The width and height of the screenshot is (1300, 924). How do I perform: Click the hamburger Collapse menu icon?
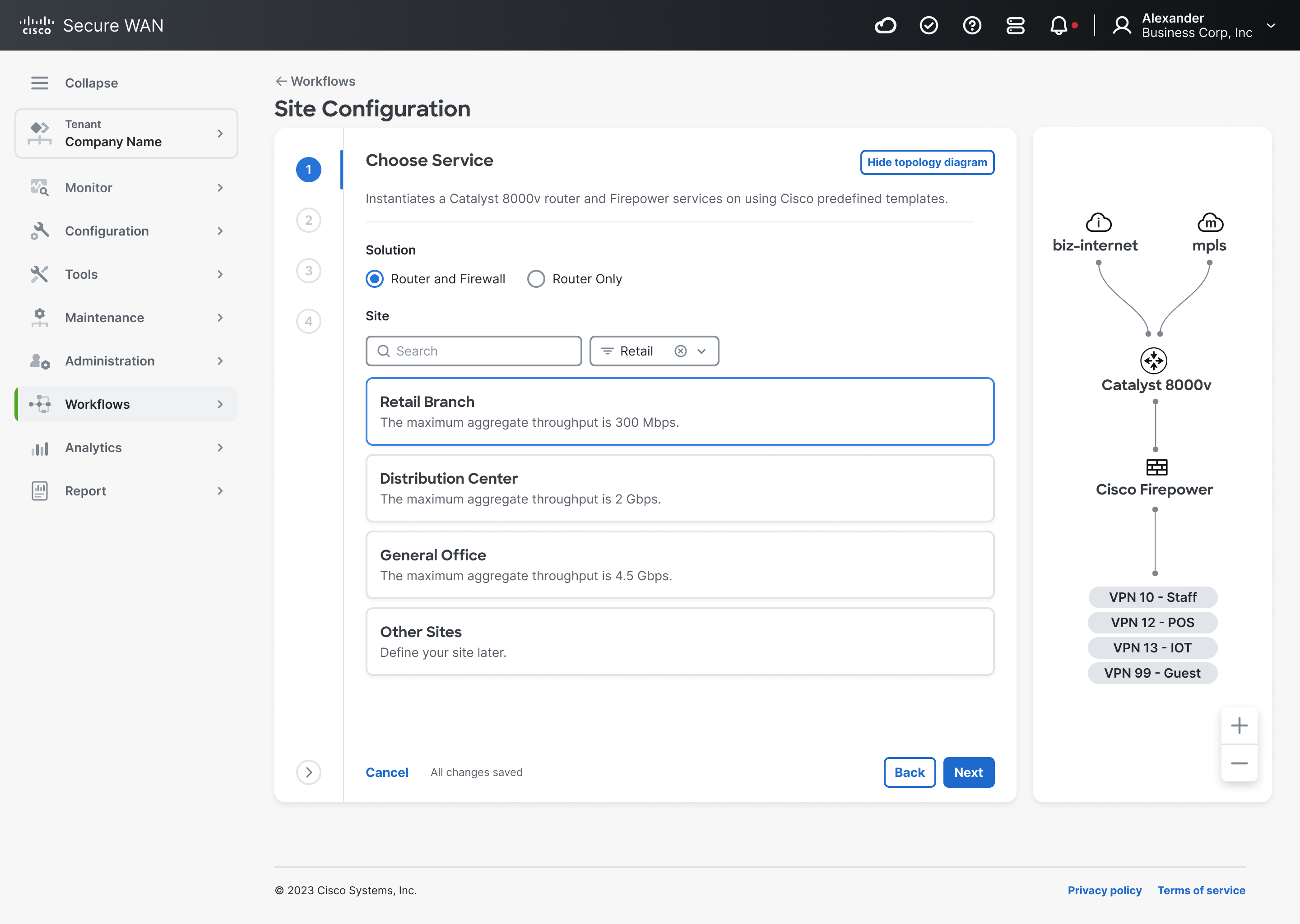(x=39, y=83)
